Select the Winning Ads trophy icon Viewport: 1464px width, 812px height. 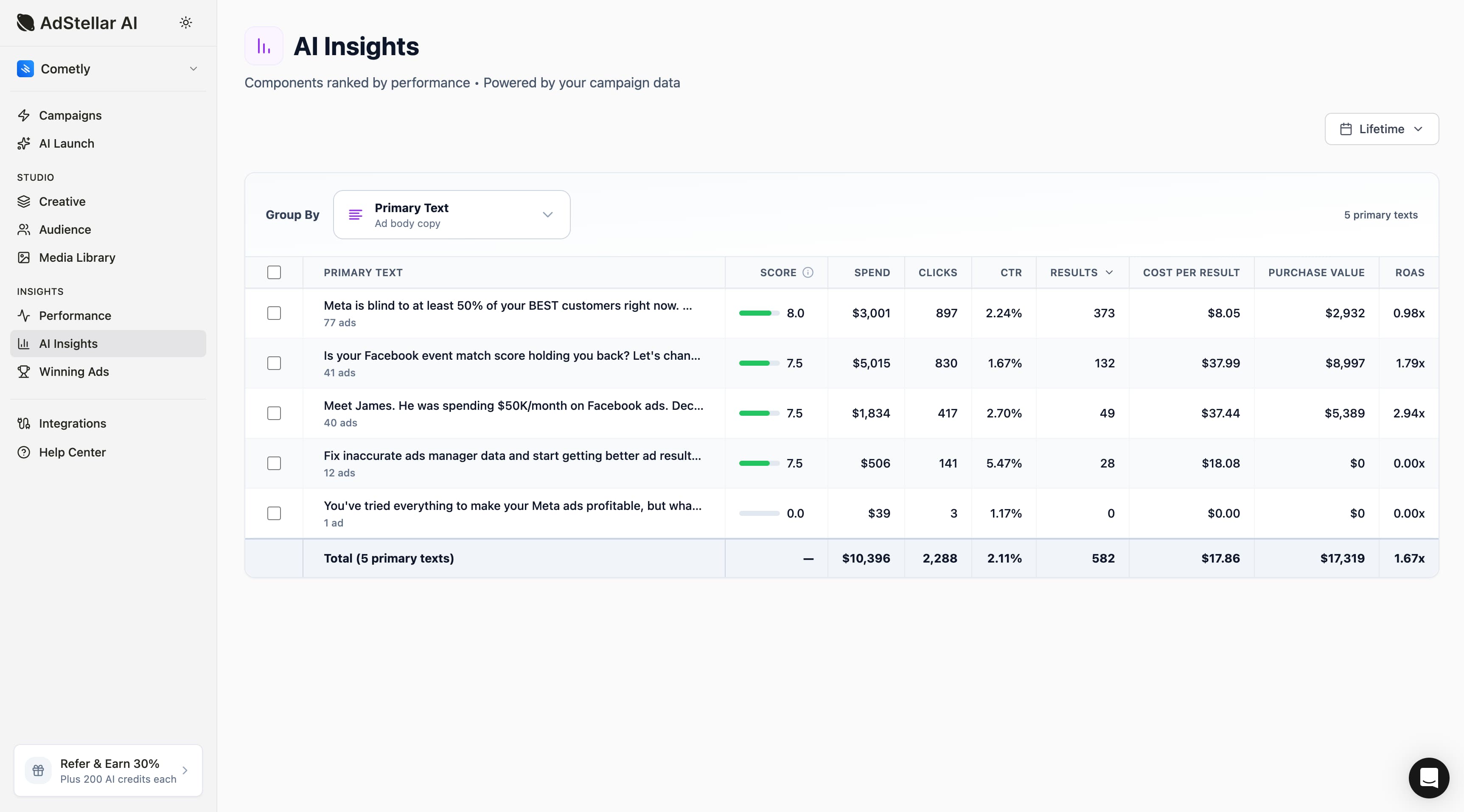point(23,372)
